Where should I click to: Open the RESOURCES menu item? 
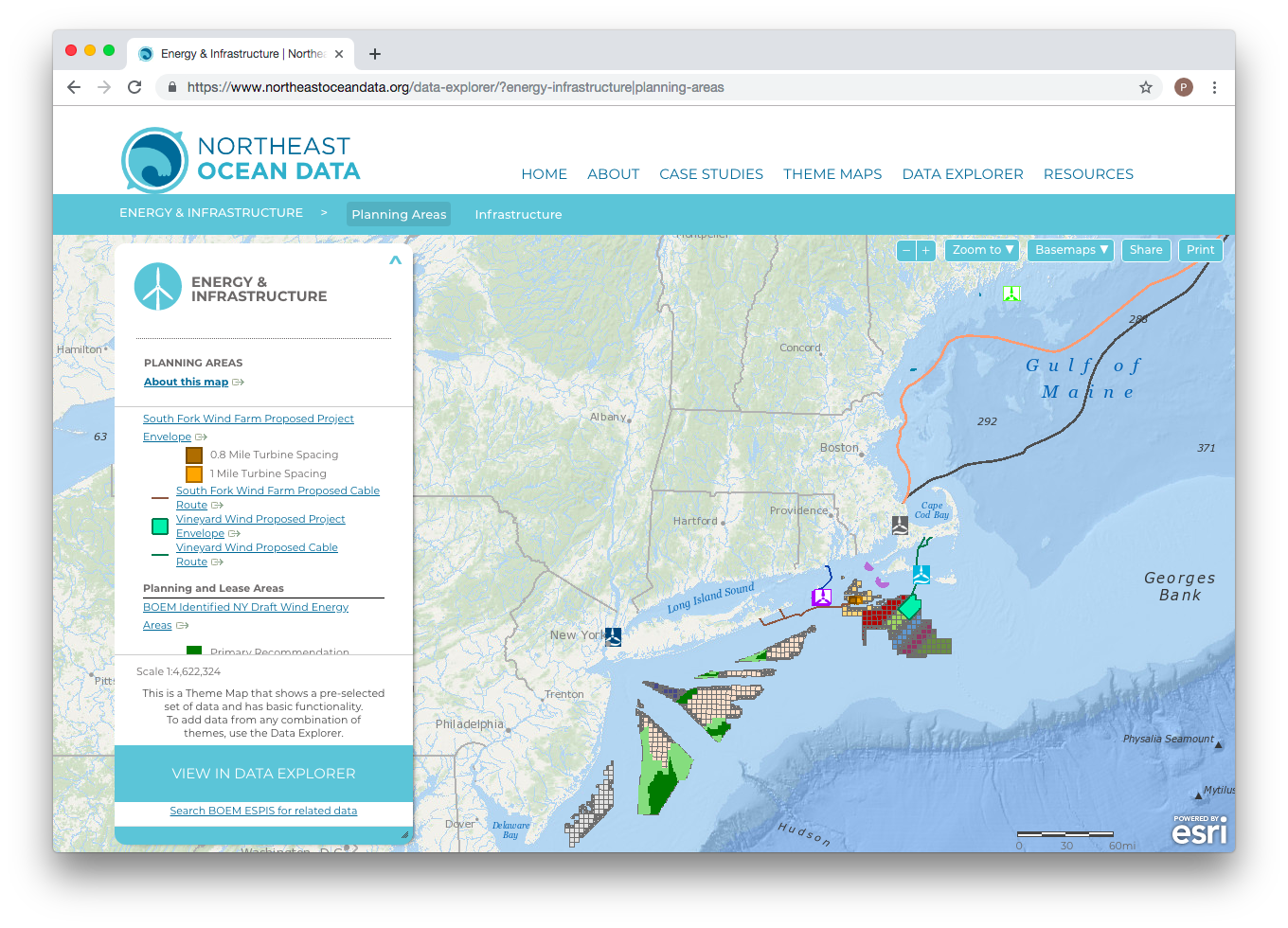point(1088,174)
